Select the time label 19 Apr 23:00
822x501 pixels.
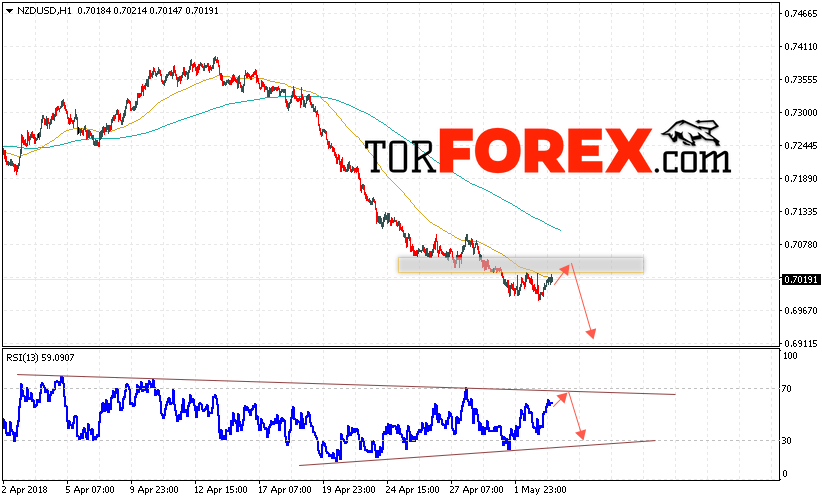[x=349, y=490]
